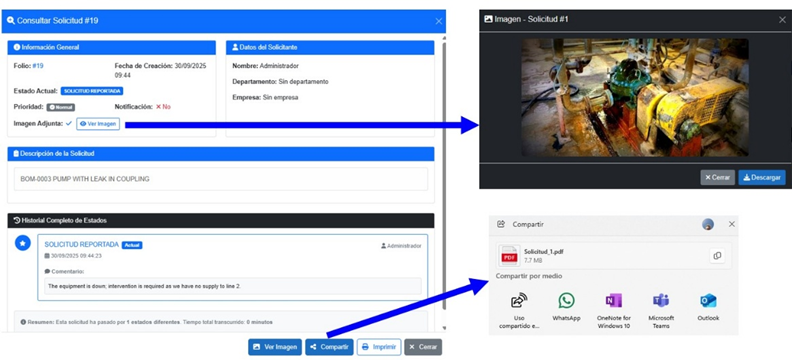The width and height of the screenshot is (792, 360).
Task: Click the description text box BOM-0003 PUMP
Action: 221,179
